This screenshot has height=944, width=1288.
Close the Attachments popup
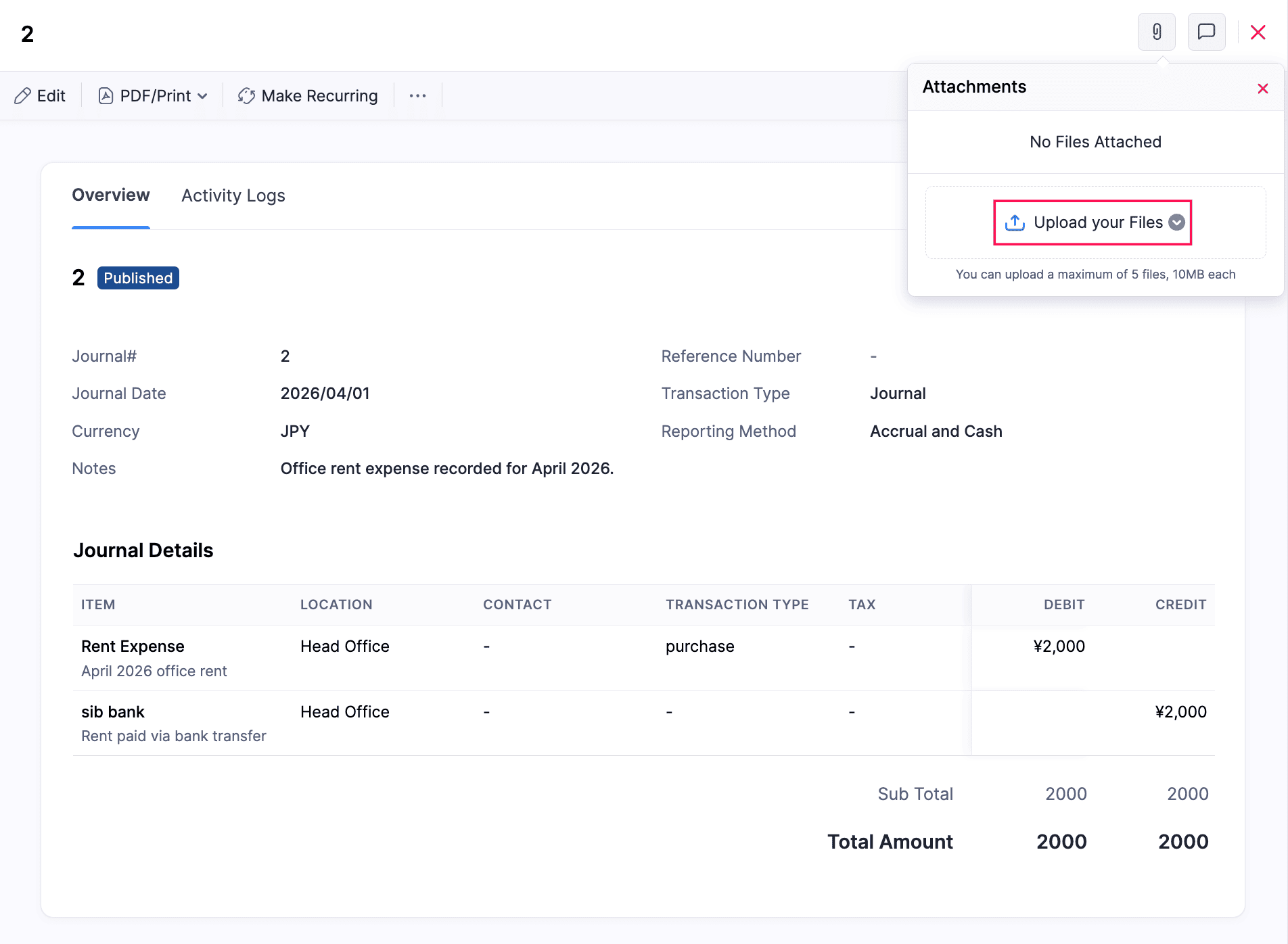point(1262,89)
